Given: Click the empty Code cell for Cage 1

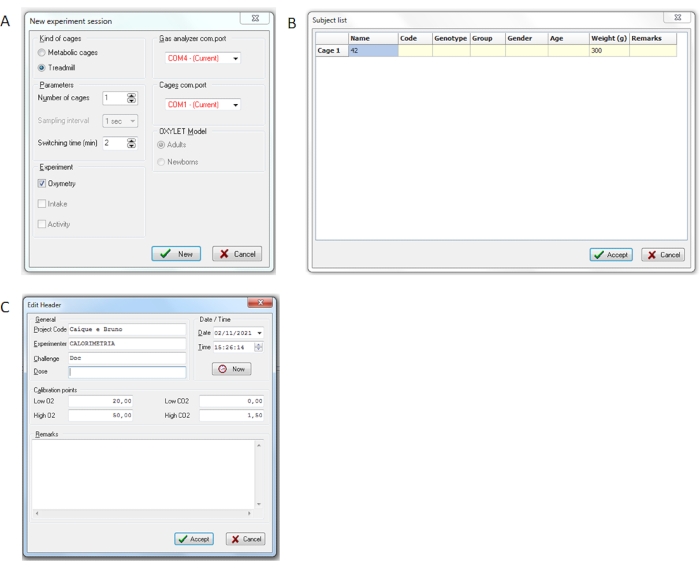Looking at the screenshot, I should [x=415, y=50].
